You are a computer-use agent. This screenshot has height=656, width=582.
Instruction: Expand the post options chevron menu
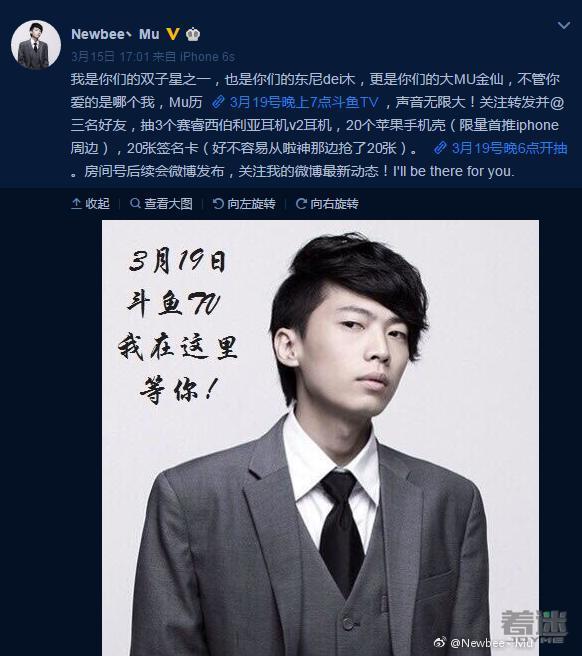(x=564, y=26)
